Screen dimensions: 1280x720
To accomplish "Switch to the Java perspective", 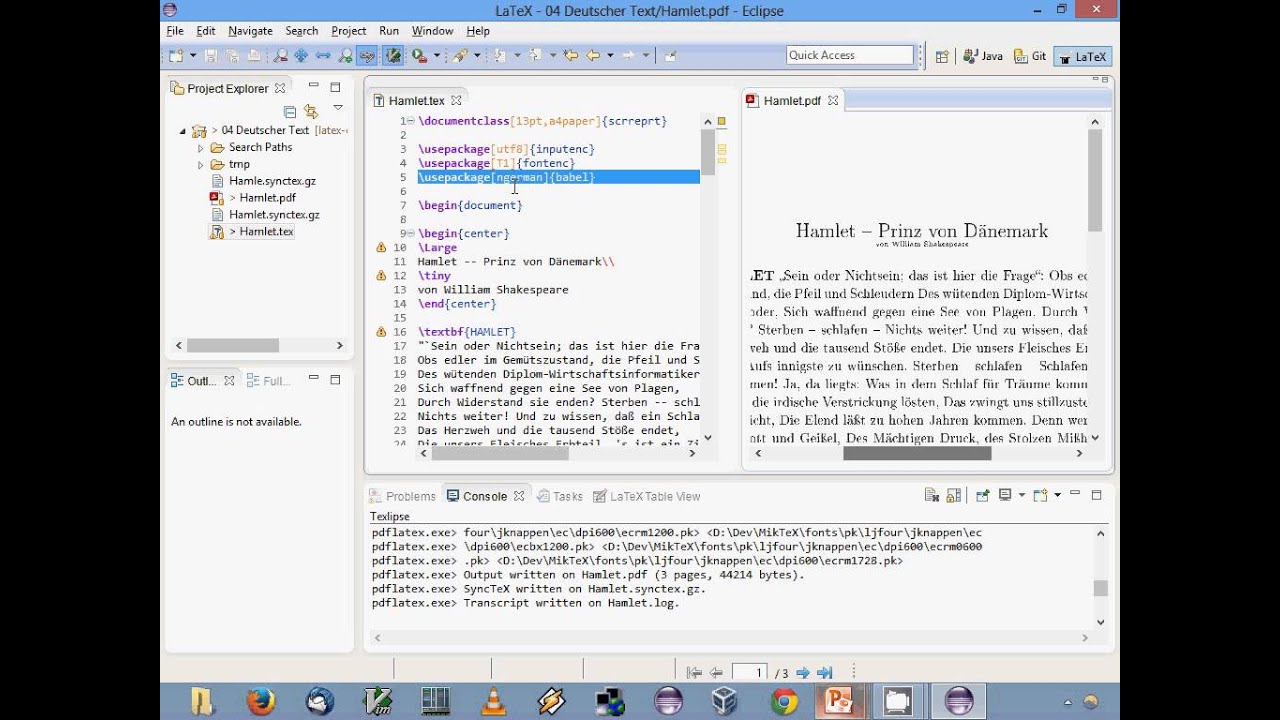I will click(983, 56).
